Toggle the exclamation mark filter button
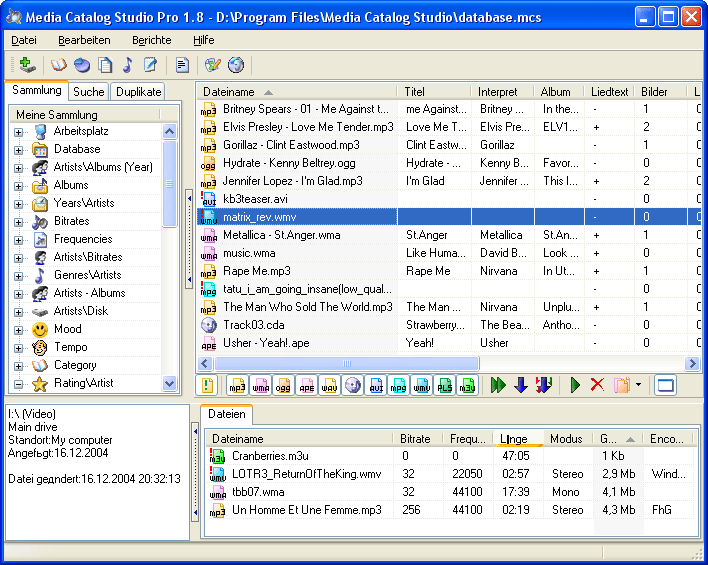Screen dimensions: 708x565 [207, 386]
